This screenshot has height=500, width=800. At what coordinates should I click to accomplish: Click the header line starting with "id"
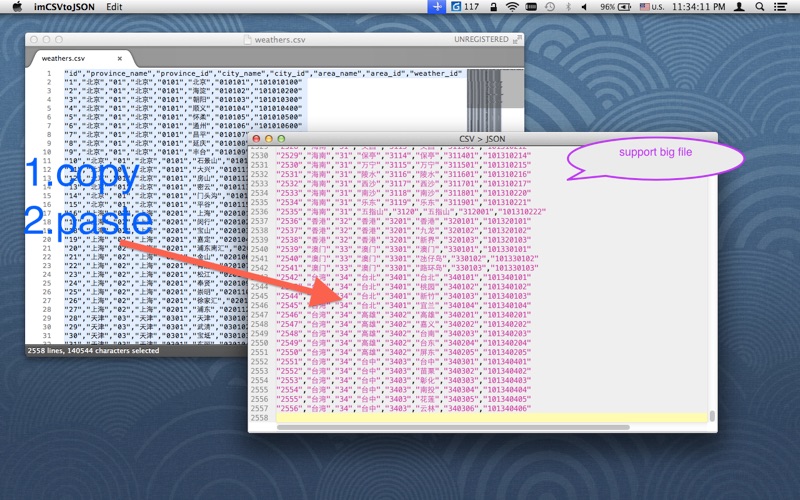pyautogui.click(x=263, y=73)
